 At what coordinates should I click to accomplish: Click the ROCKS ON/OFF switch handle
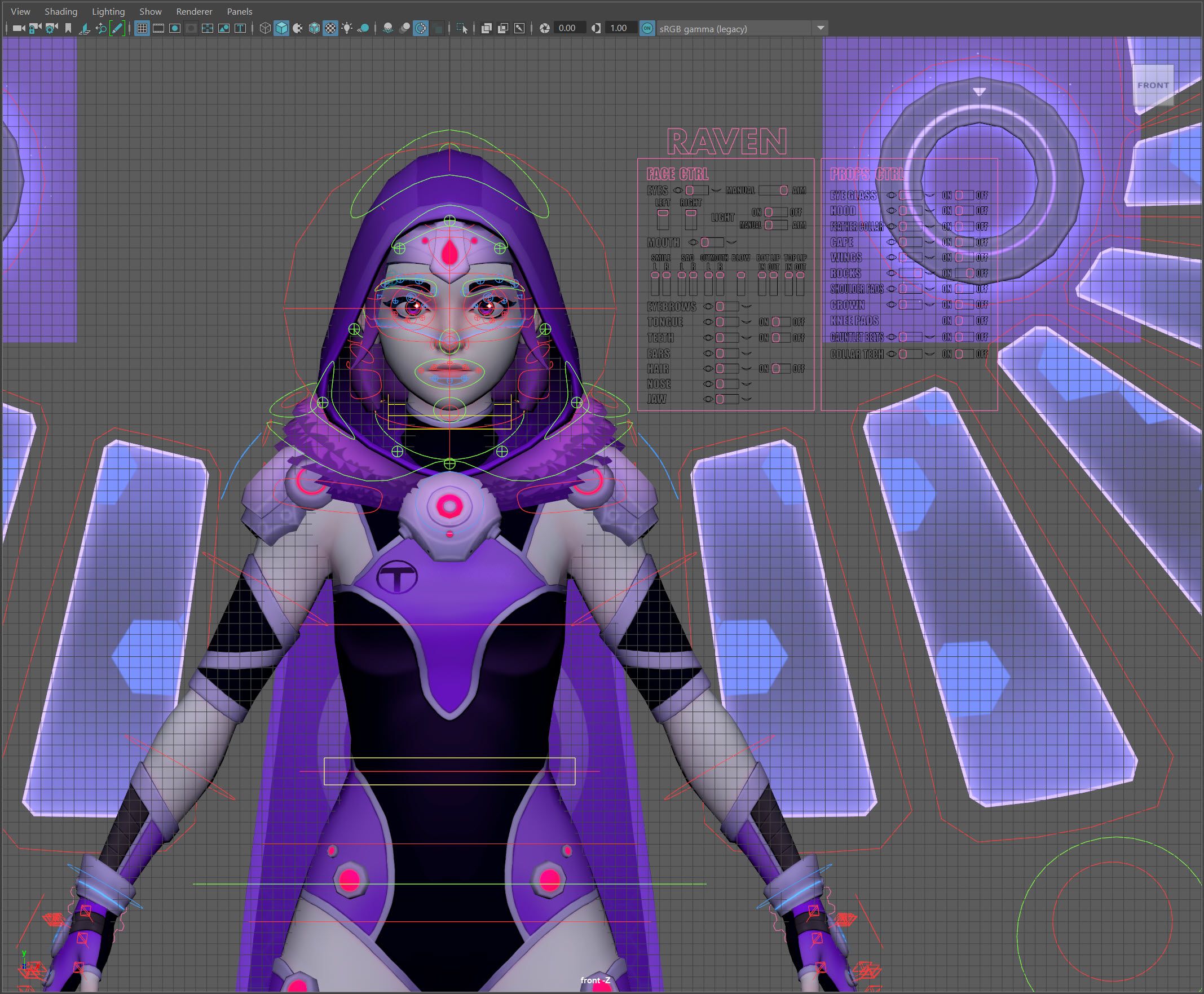[969, 273]
